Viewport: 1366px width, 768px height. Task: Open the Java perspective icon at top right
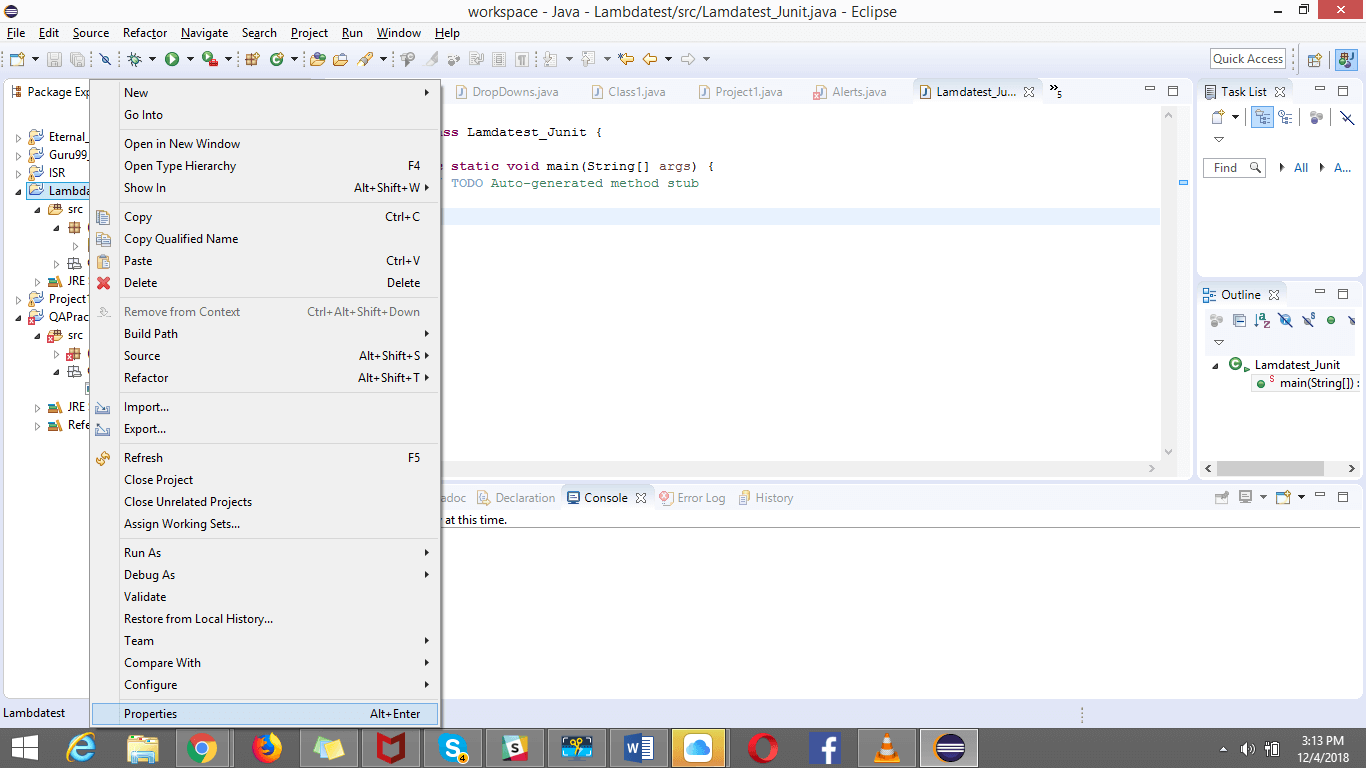point(1344,58)
